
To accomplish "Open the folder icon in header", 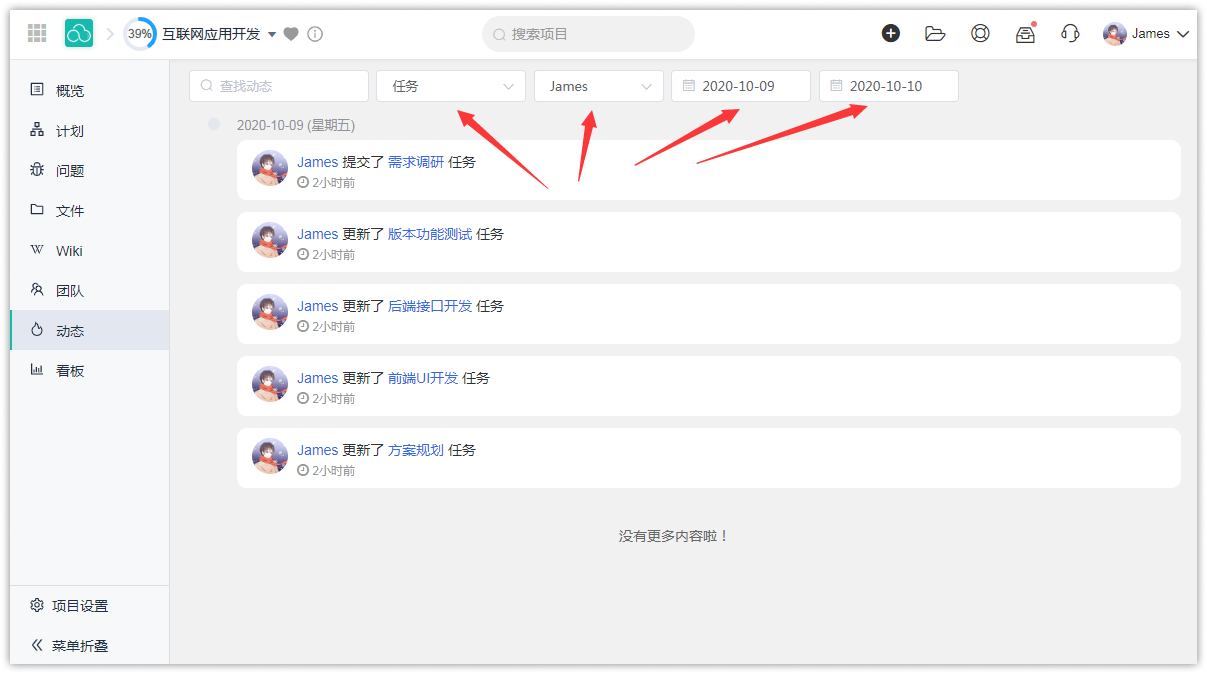I will [935, 33].
